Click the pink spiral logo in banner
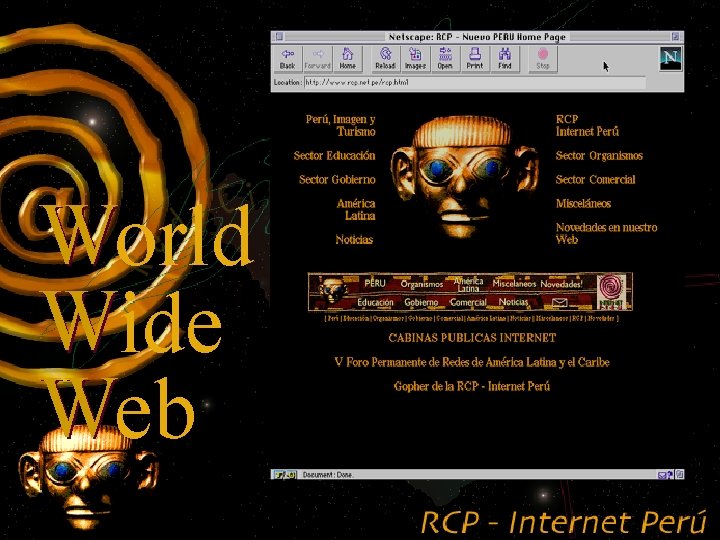This screenshot has width=720, height=540. [x=612, y=292]
